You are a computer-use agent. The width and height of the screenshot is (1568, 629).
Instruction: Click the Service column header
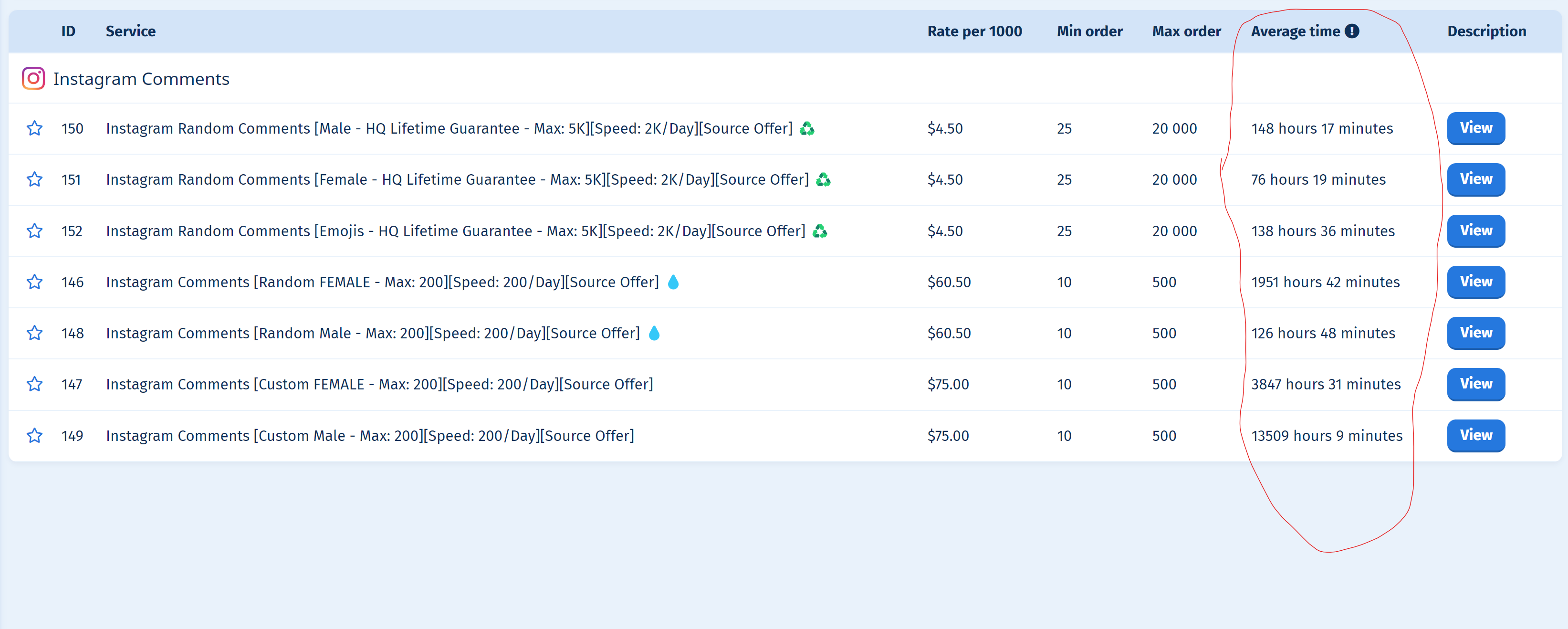(x=131, y=31)
